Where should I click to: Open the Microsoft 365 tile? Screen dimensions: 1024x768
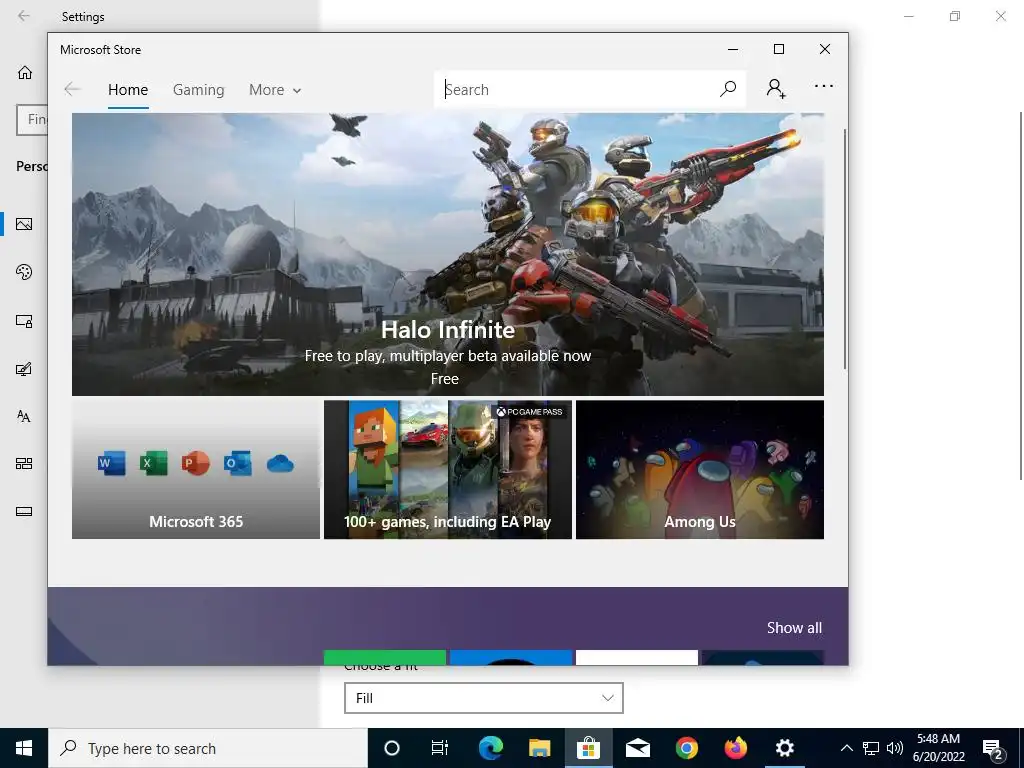pos(196,470)
